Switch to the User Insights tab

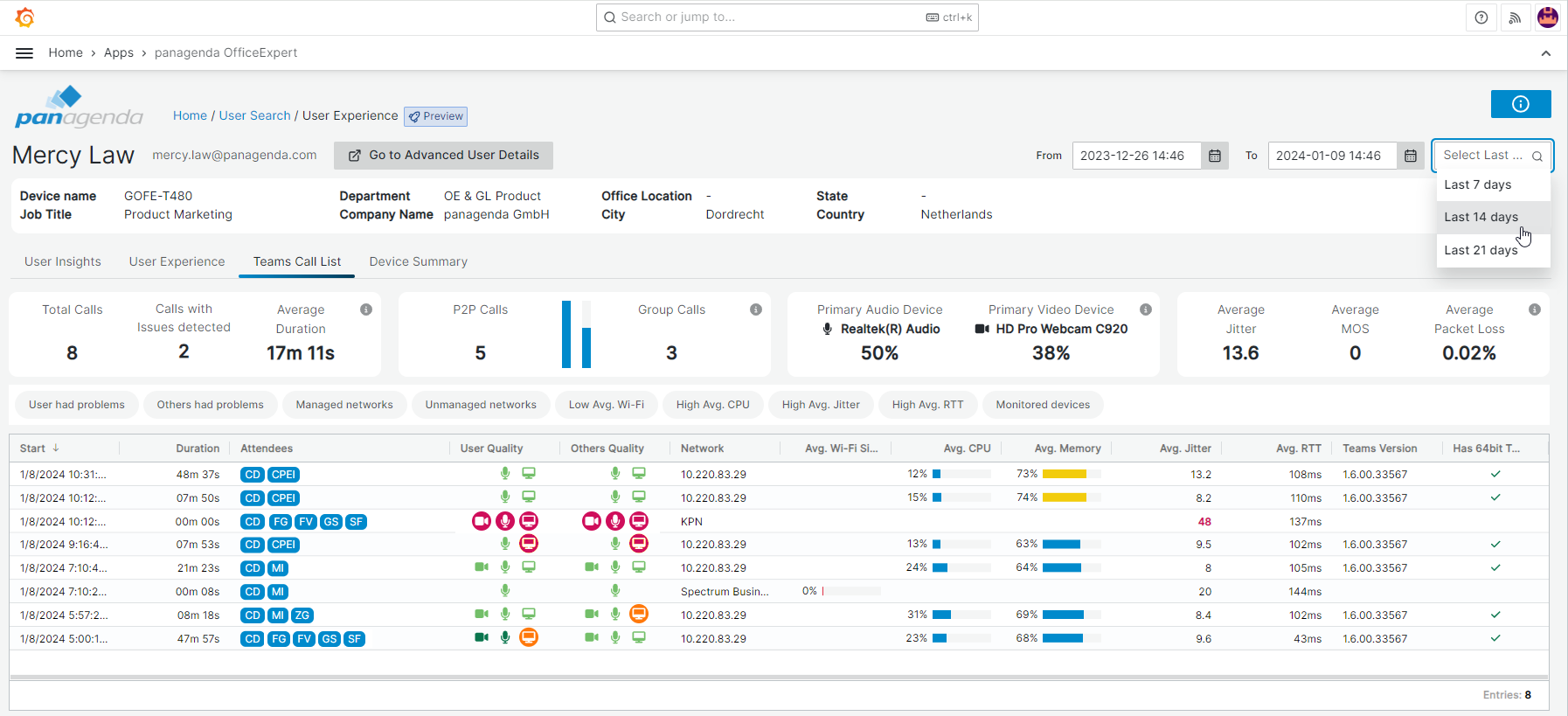[63, 261]
